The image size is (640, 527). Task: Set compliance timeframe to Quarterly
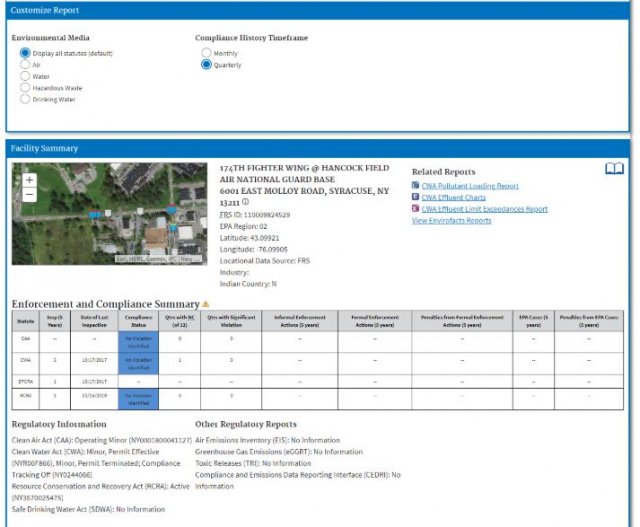207,65
